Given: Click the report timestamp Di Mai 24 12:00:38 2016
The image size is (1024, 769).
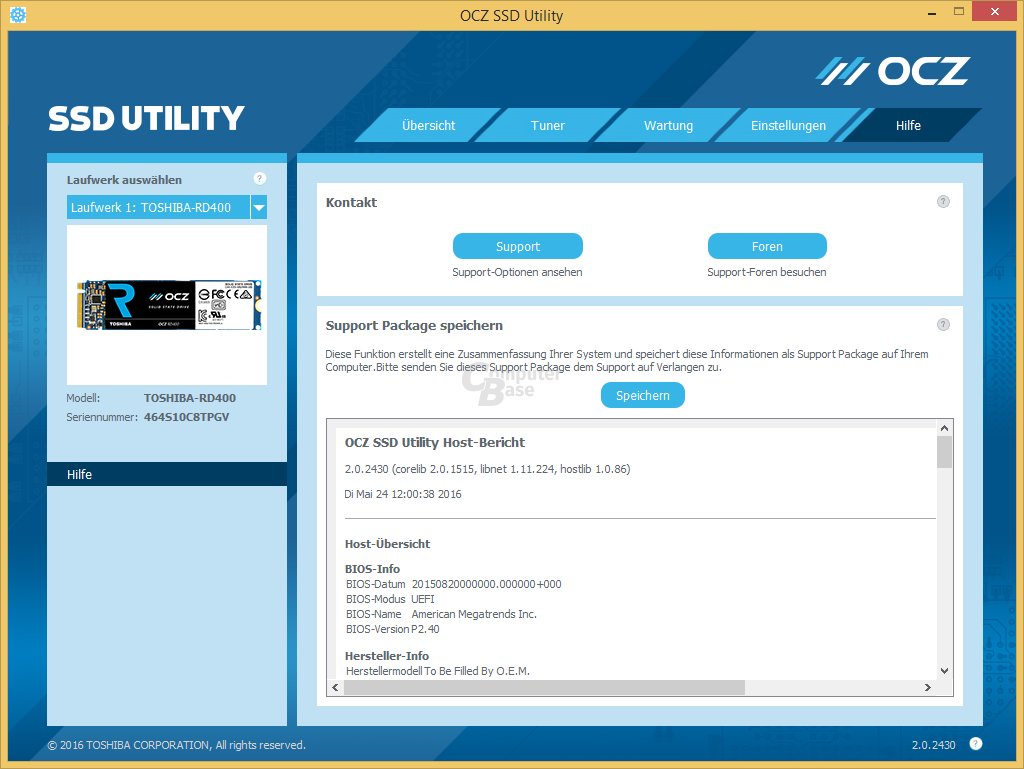Looking at the screenshot, I should 403,494.
